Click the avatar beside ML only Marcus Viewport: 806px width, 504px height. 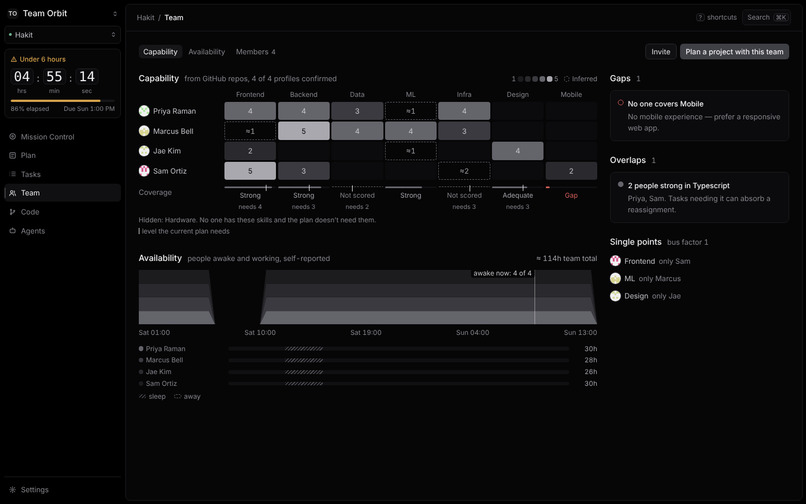pos(615,279)
